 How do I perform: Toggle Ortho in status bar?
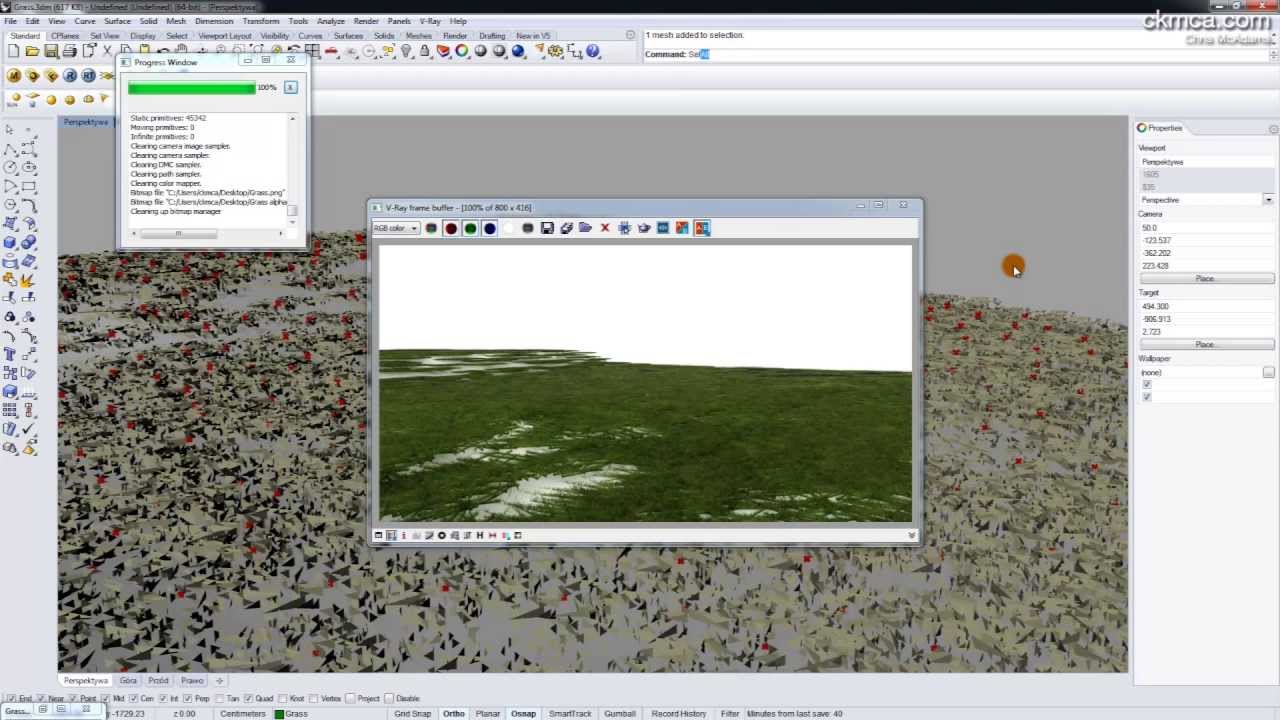(454, 714)
